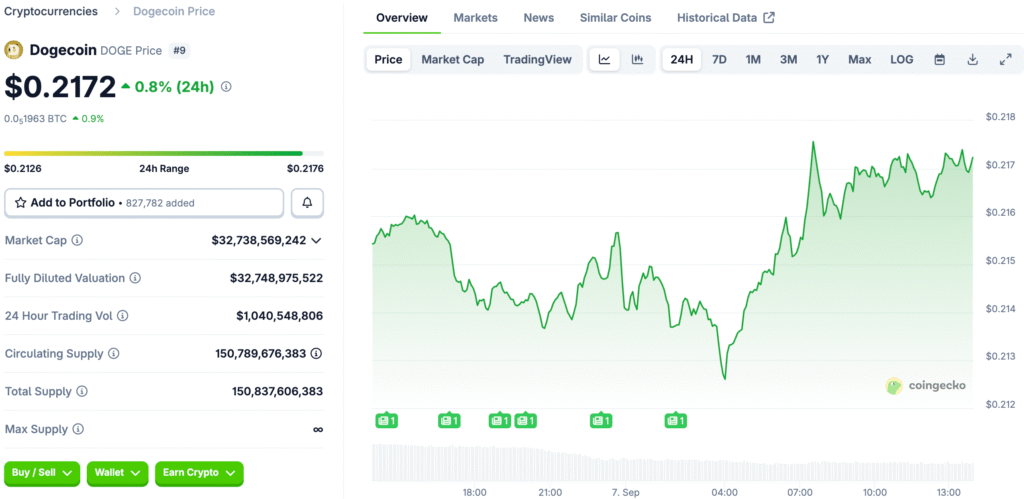Click the $1,040,548,806 trading volume value

tap(280, 316)
